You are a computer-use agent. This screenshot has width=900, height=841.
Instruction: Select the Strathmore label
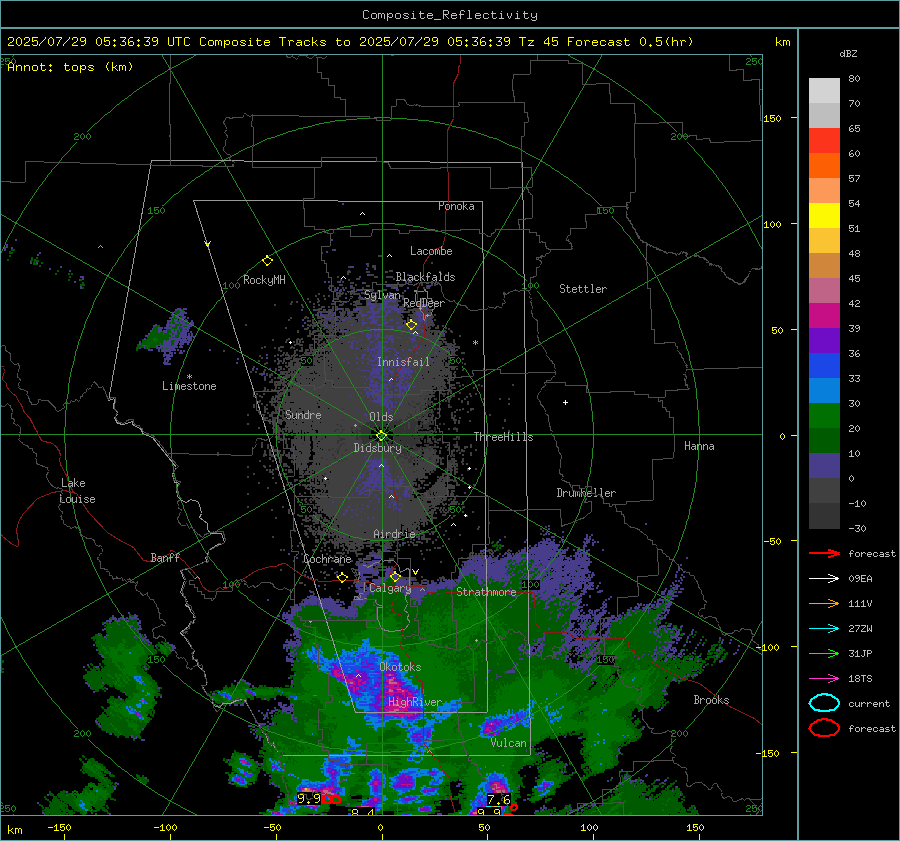(x=486, y=592)
